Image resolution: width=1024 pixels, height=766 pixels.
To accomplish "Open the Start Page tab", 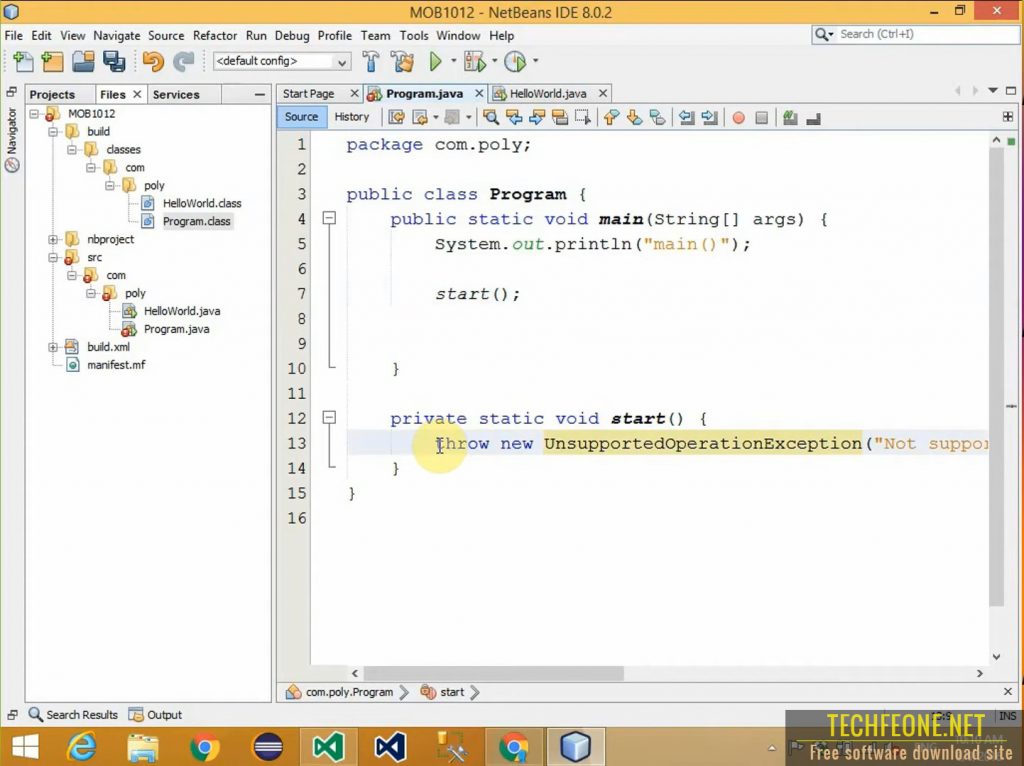I will point(308,94).
